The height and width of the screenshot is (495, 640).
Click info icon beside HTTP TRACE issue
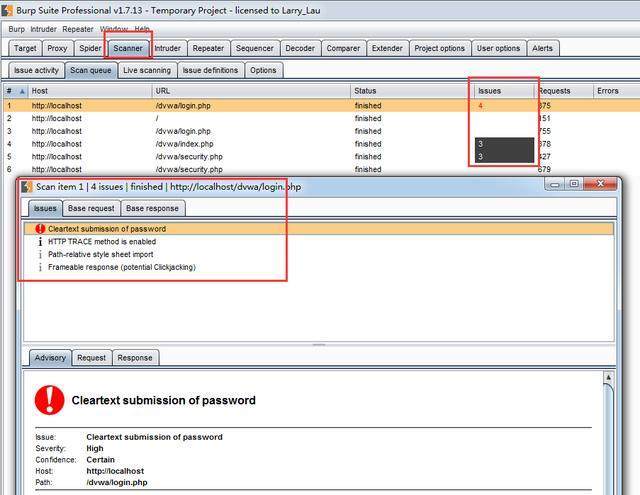[x=40, y=242]
